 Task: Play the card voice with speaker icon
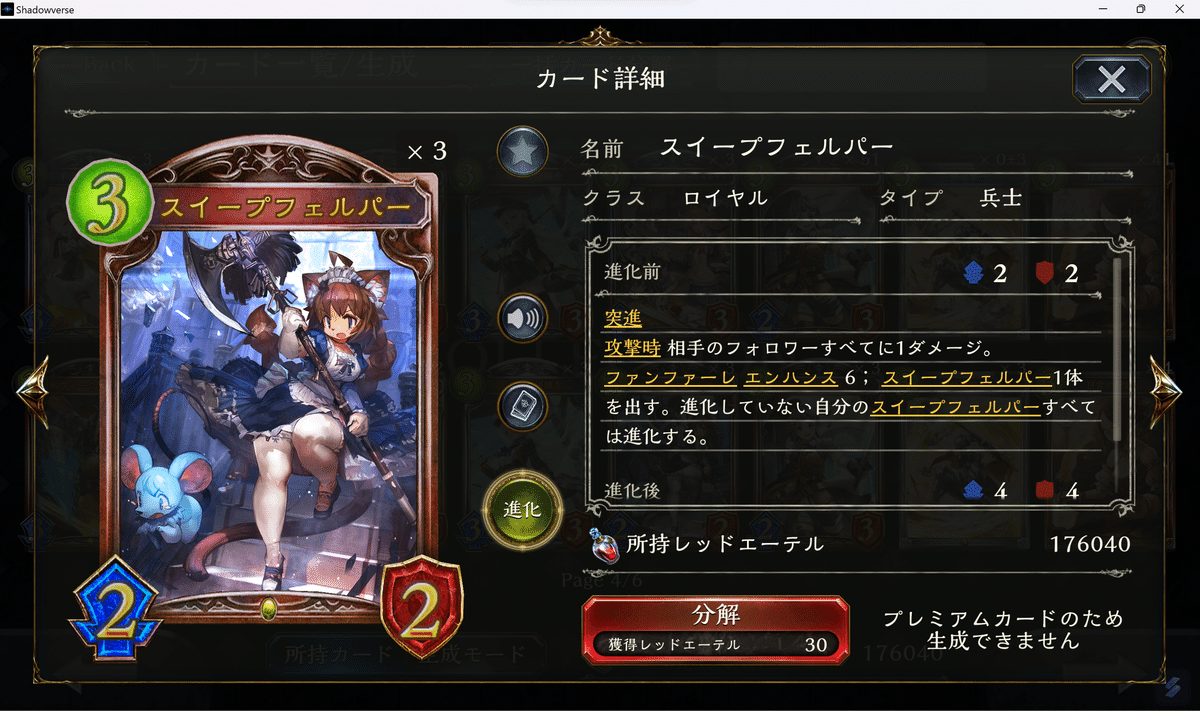pyautogui.click(x=524, y=320)
